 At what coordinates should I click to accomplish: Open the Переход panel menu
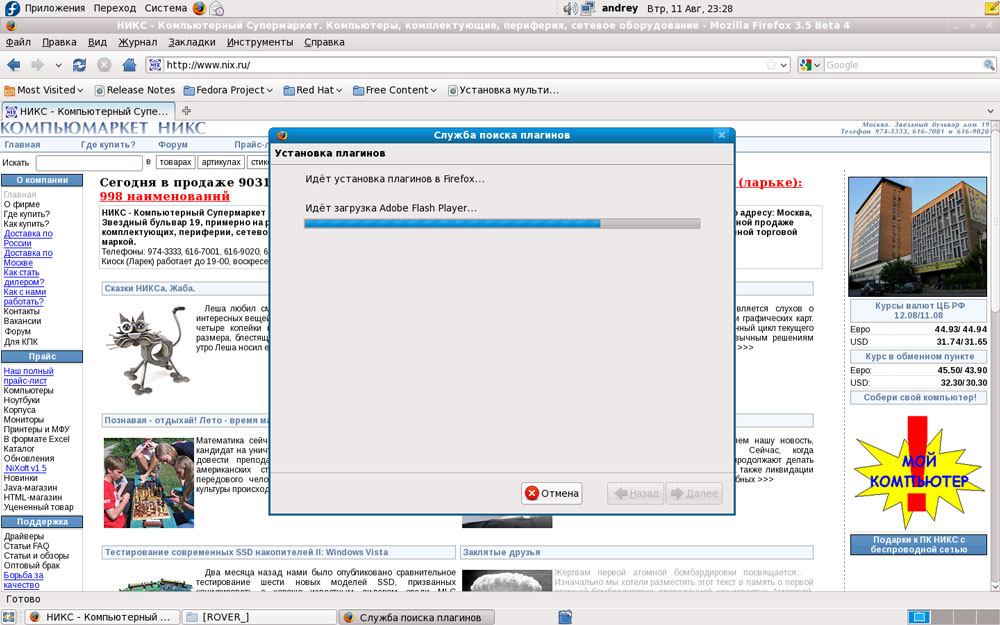click(x=115, y=8)
